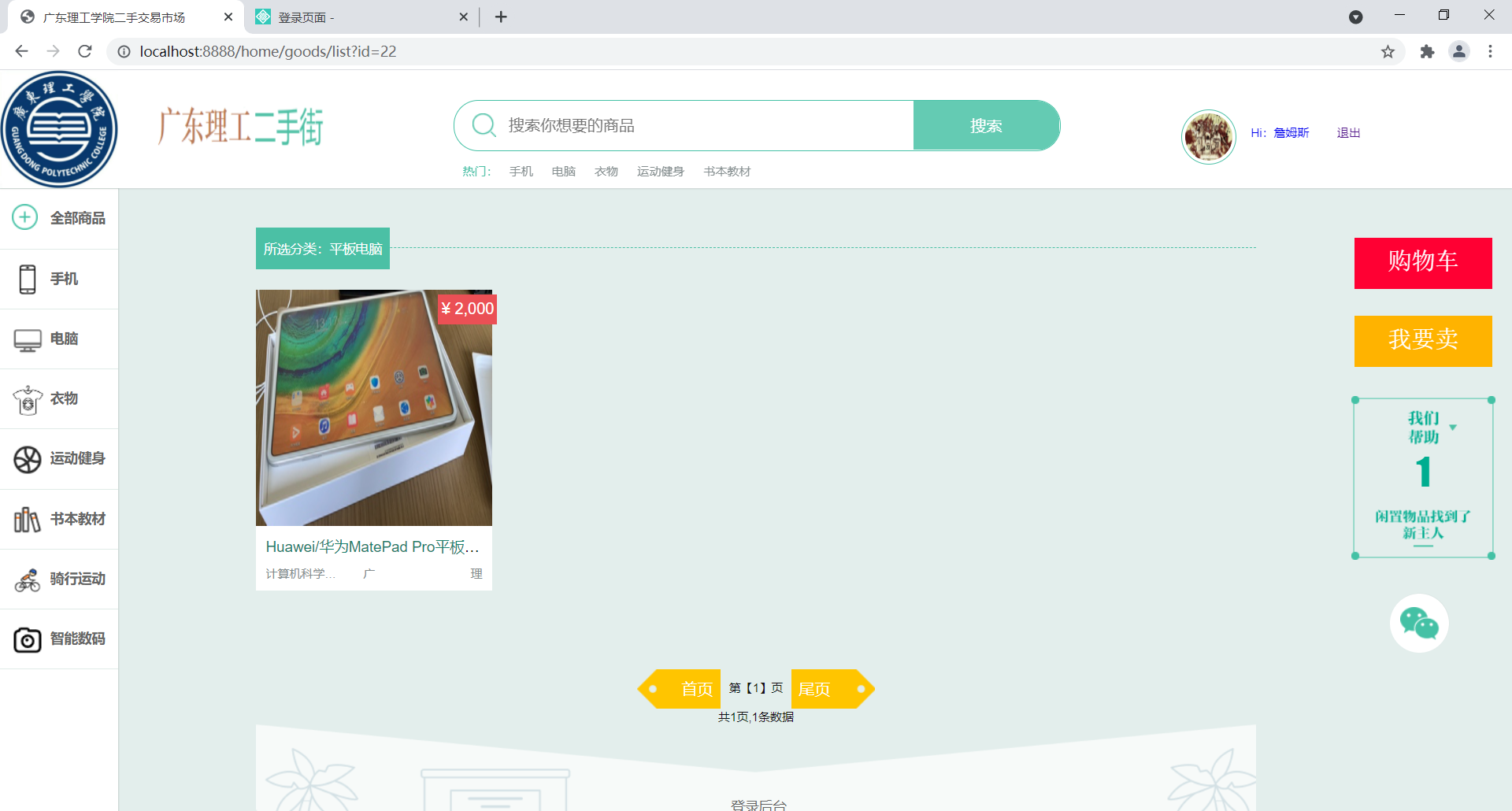Screen dimensions: 1512x811
Task: Open the browser extensions puzzle icon
Action: 1427,51
